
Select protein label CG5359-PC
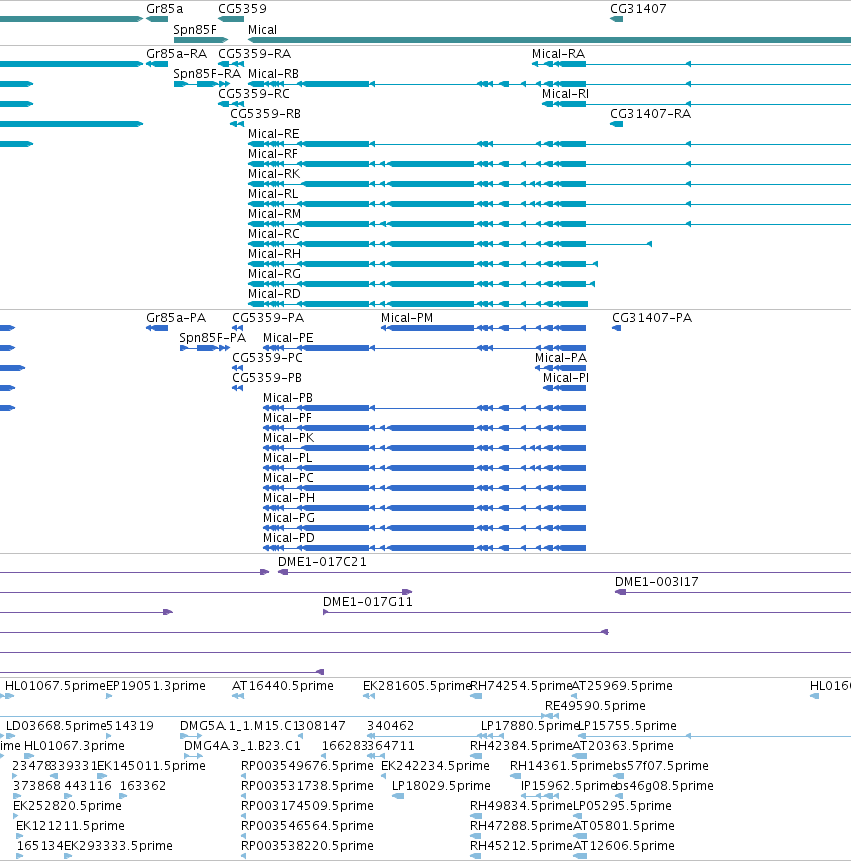pos(267,358)
